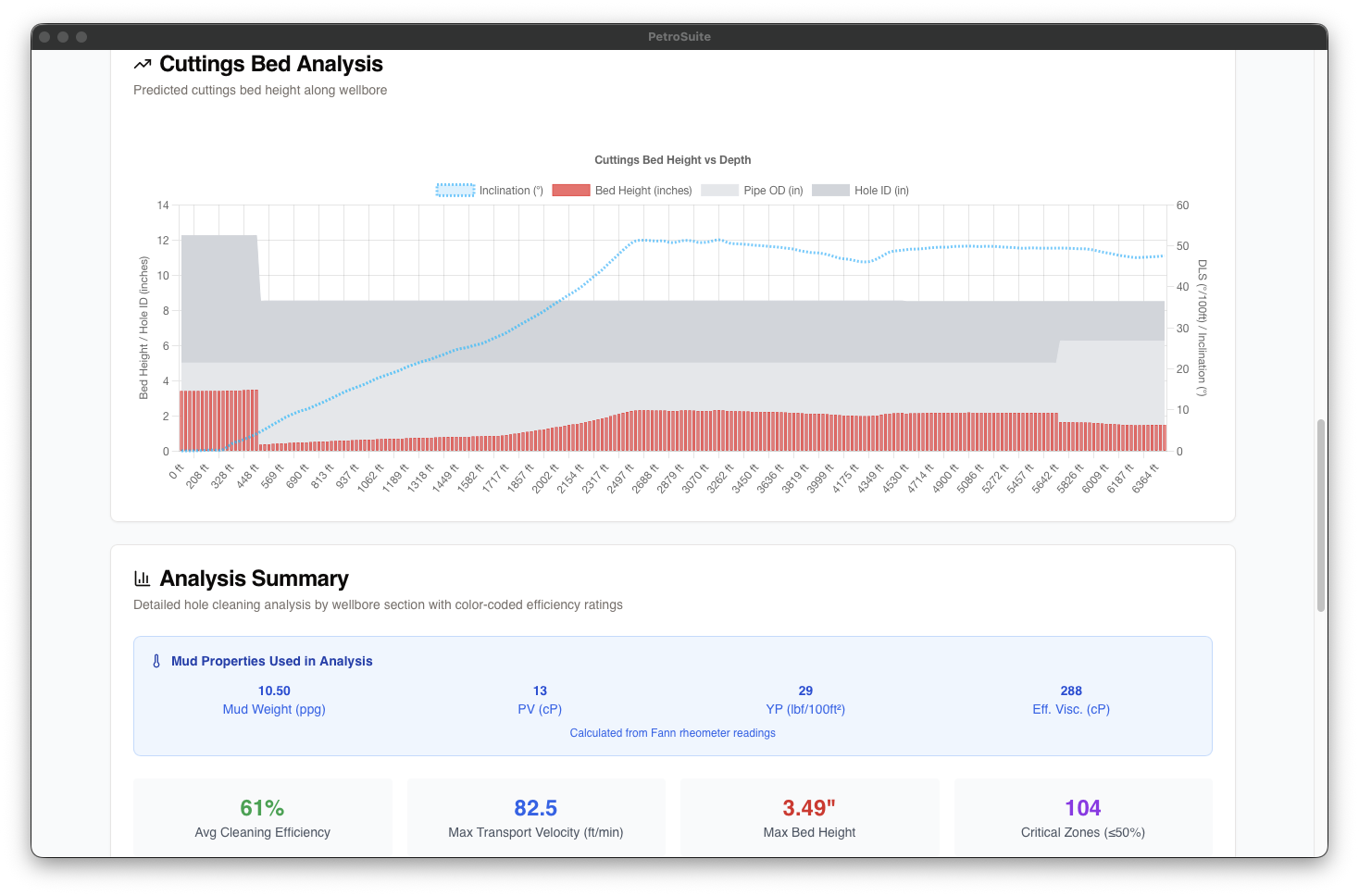The image size is (1359, 896).
Task: Click the chart title Cuttings Bed Height vs Depth
Action: click(673, 159)
